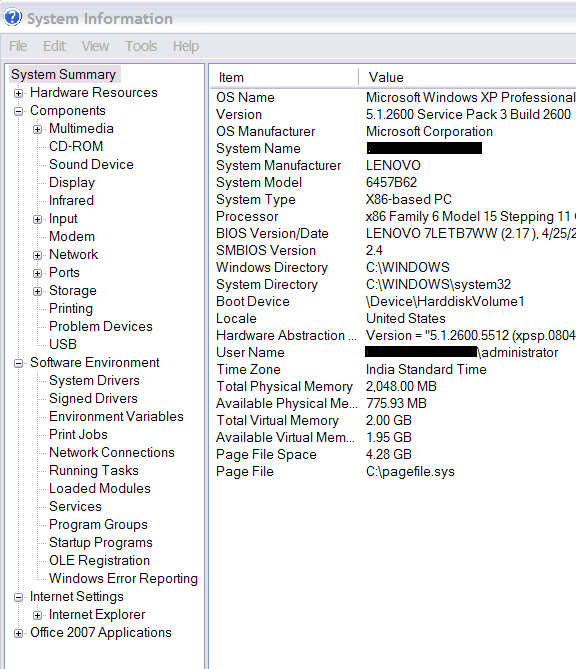Expand the Network node under Components
Viewport: 576px width, 669px height.
click(38, 255)
